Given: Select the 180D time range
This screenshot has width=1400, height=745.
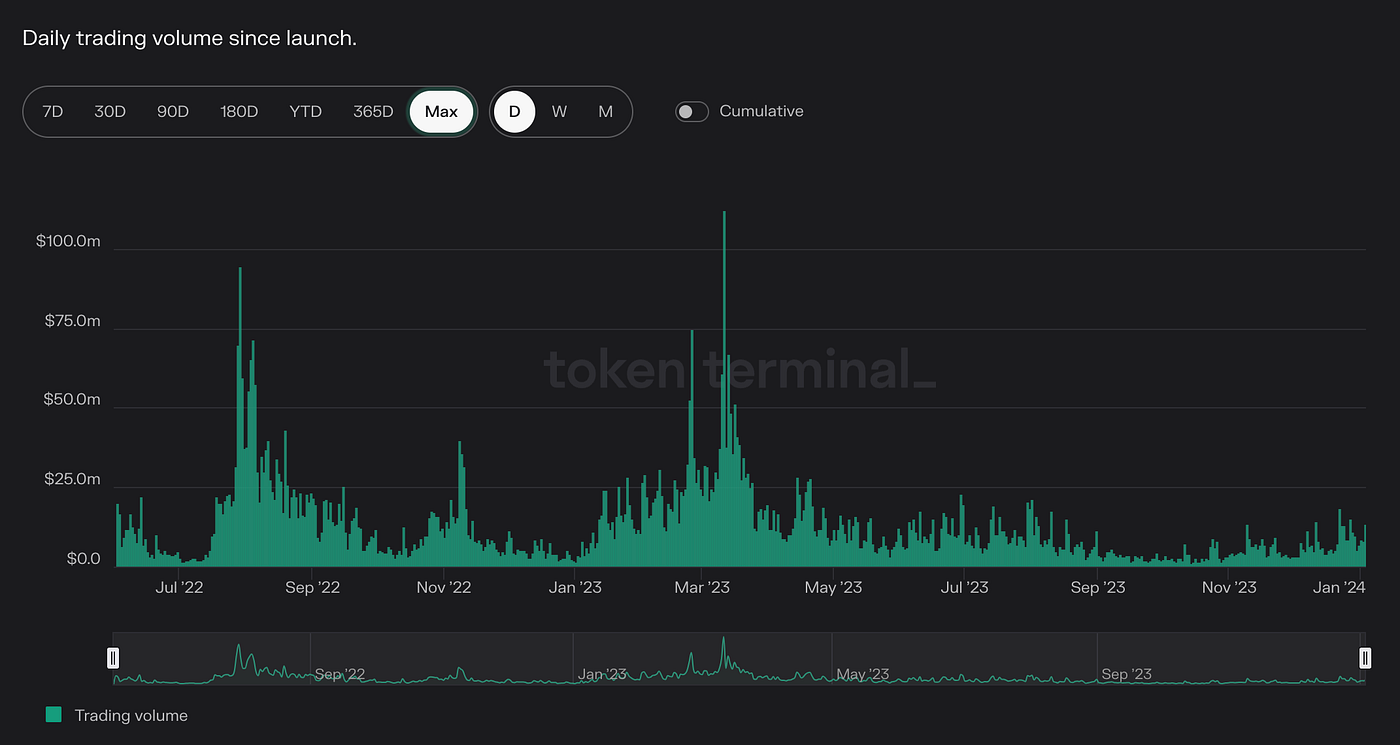Looking at the screenshot, I should pyautogui.click(x=238, y=111).
